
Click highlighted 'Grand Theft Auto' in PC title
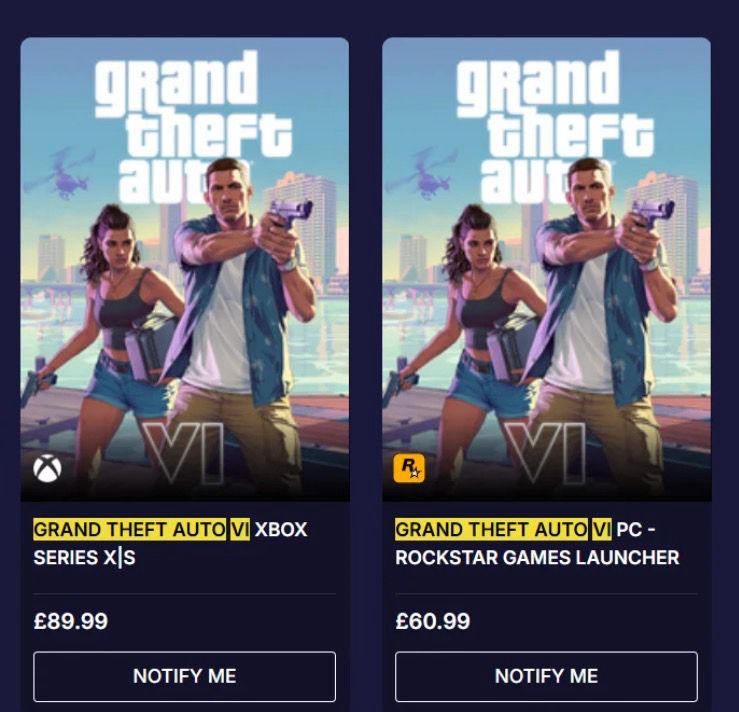coord(492,529)
